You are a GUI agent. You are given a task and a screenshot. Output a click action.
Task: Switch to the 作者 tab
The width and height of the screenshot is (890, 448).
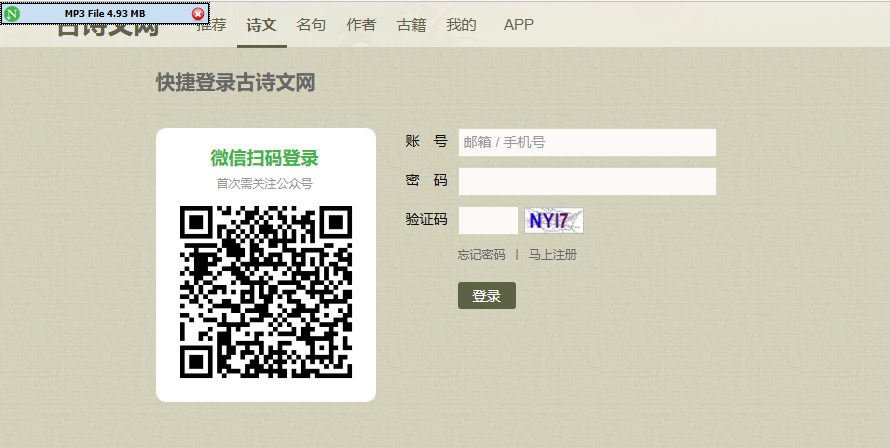(362, 24)
